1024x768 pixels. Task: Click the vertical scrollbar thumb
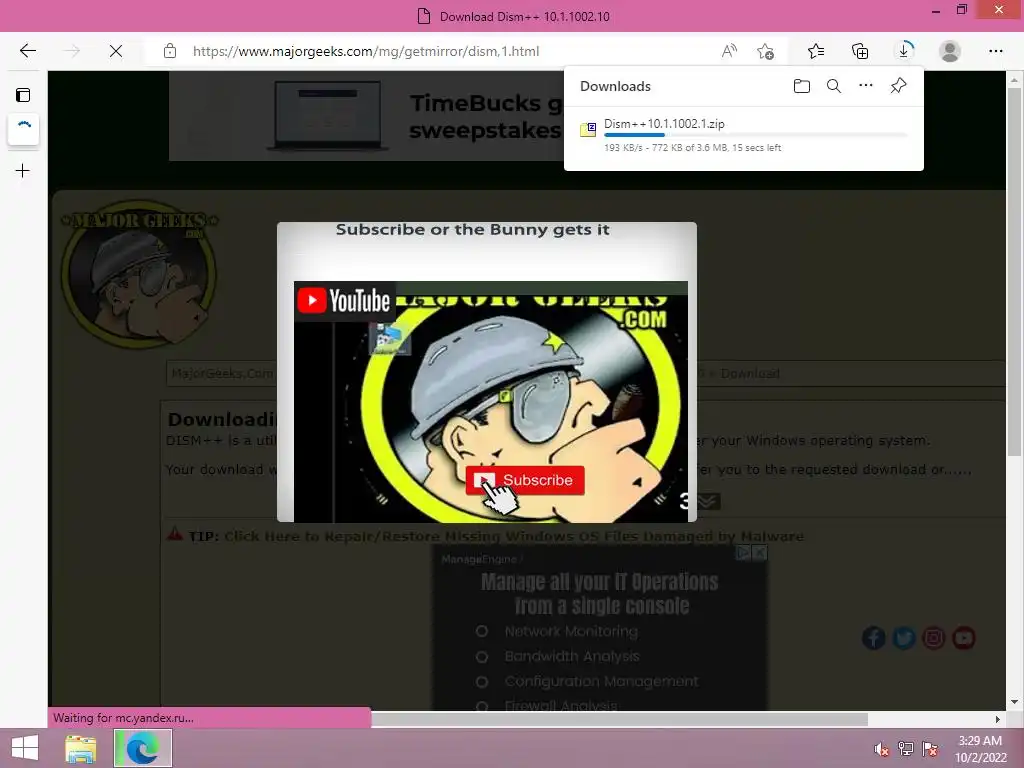pos(1014,271)
